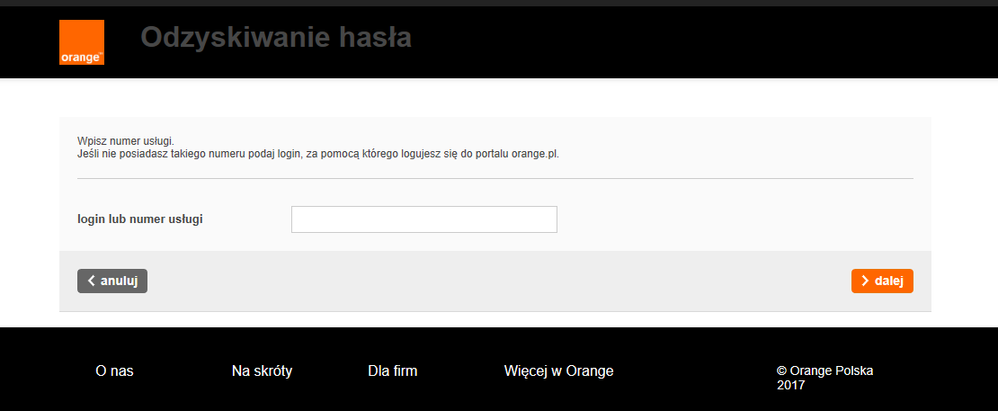Click the 'Wpisz numer usługi.' instruction text
Viewport: 998px width, 411px height.
pyautogui.click(x=125, y=141)
